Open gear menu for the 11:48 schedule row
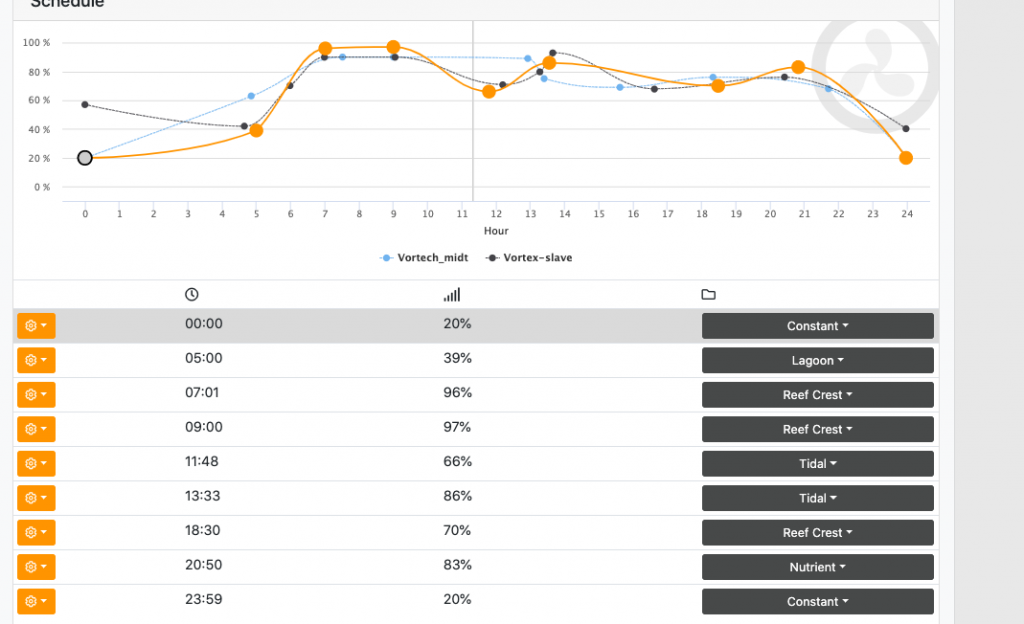1024x624 pixels. click(x=36, y=464)
